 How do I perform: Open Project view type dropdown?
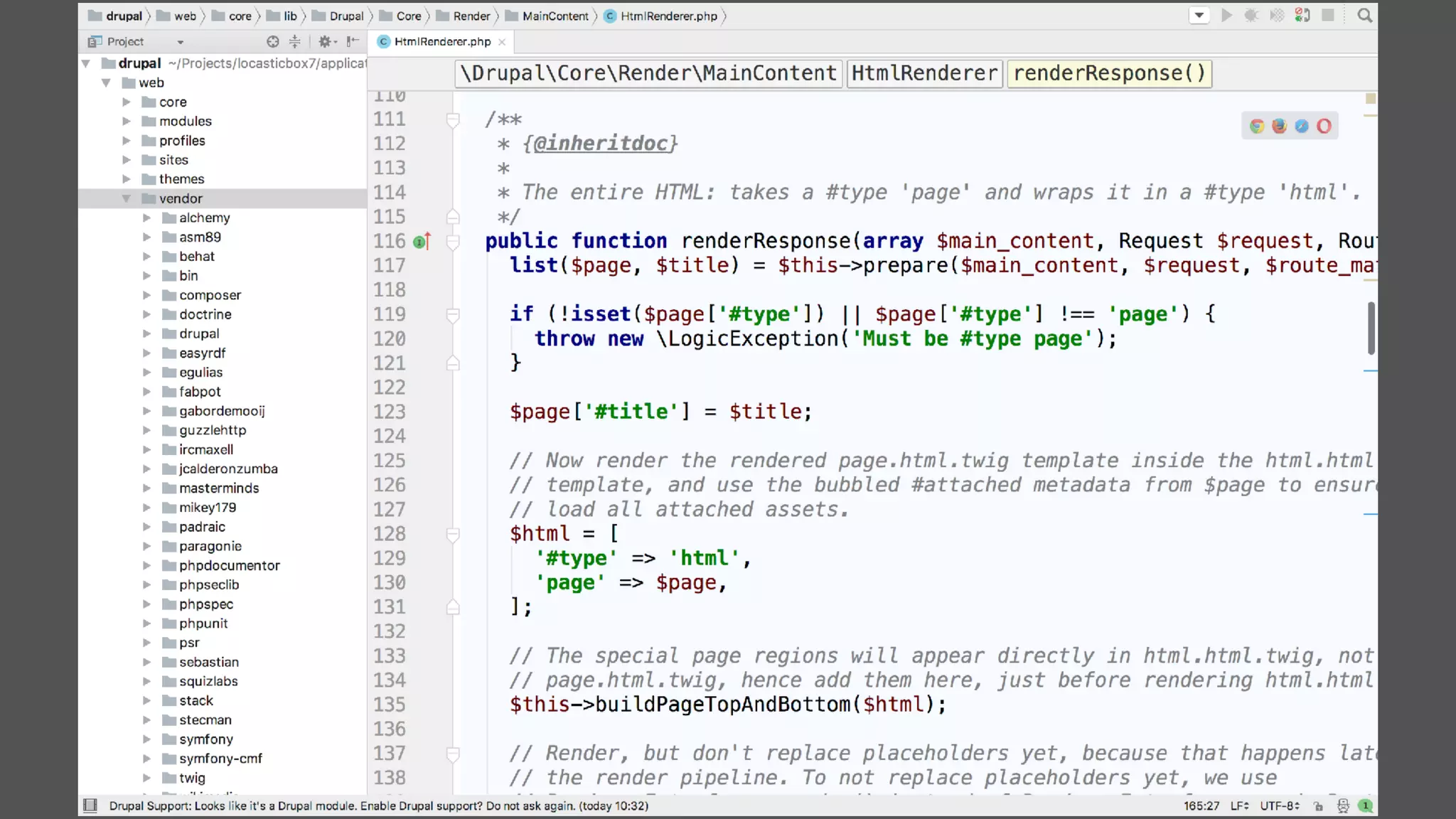click(180, 42)
